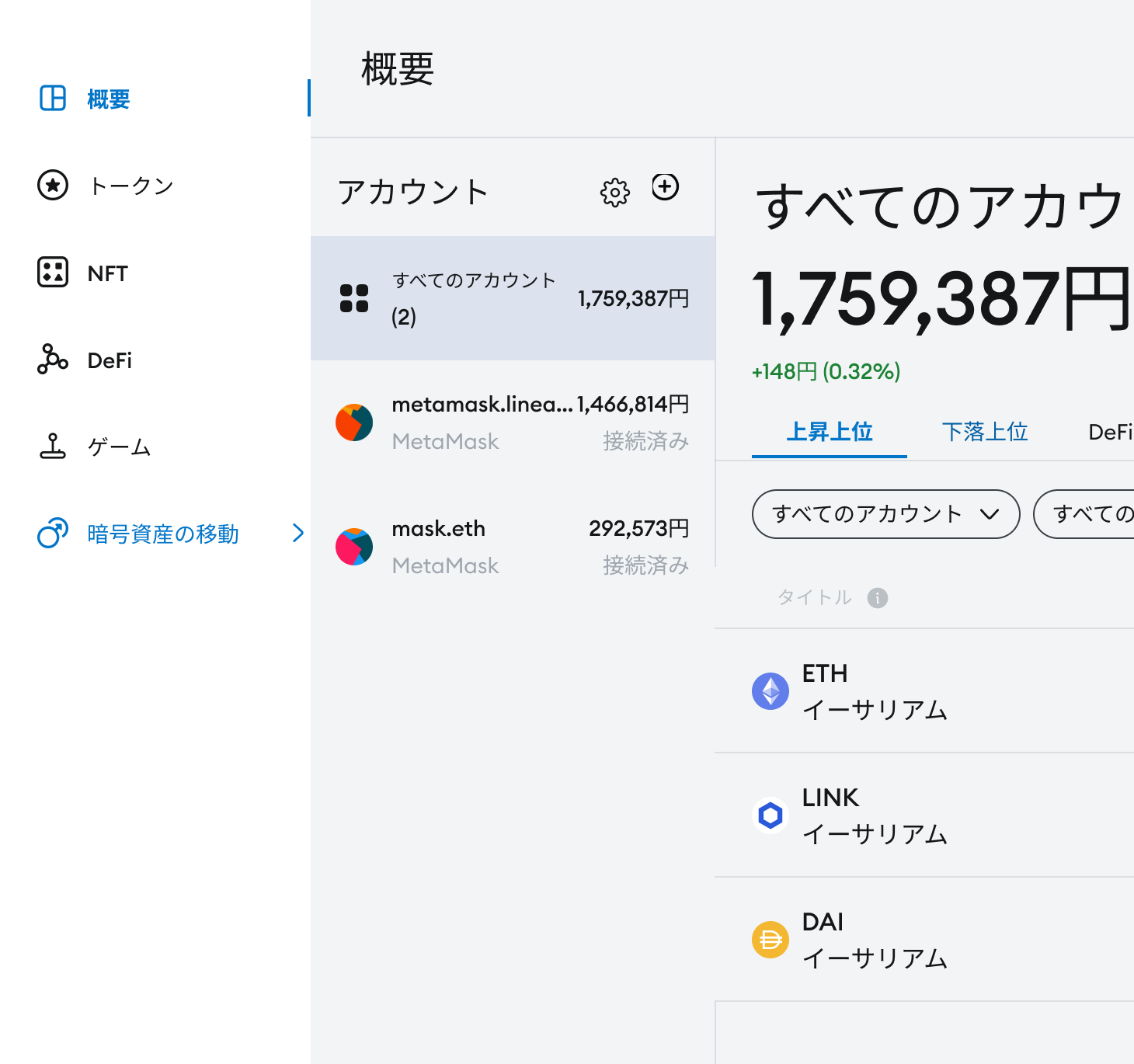Open the 概要 overview panel icon
The width and height of the screenshot is (1134, 1064).
(x=51, y=98)
